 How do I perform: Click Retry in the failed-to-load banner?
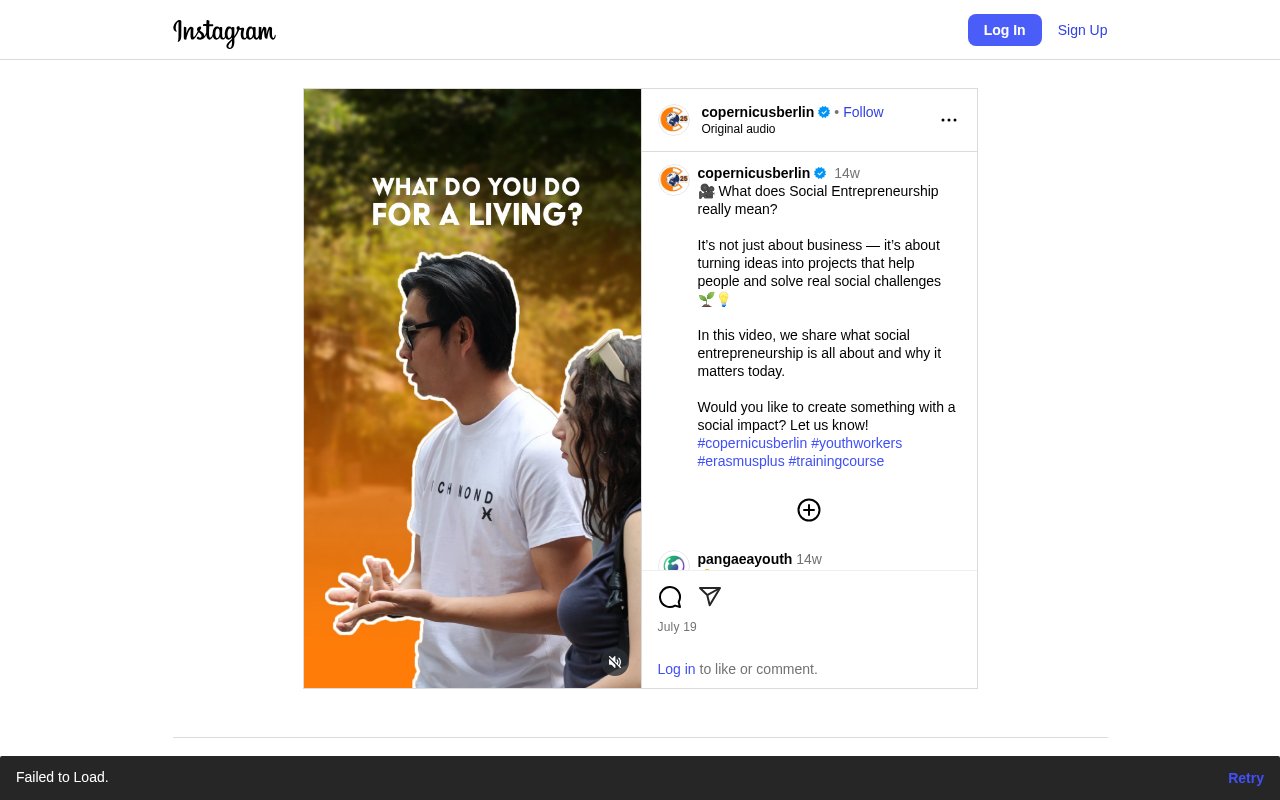click(x=1245, y=778)
